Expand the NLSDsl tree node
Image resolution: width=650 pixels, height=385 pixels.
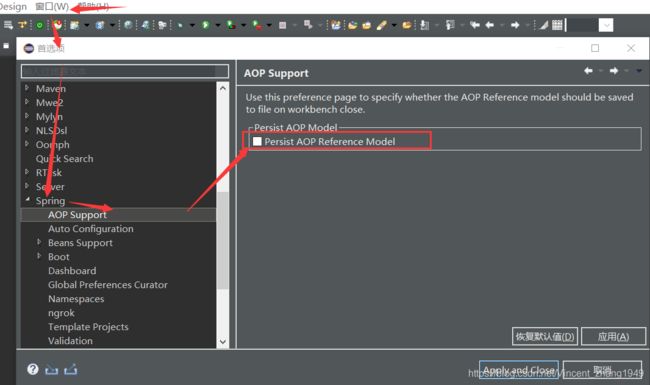click(27, 130)
